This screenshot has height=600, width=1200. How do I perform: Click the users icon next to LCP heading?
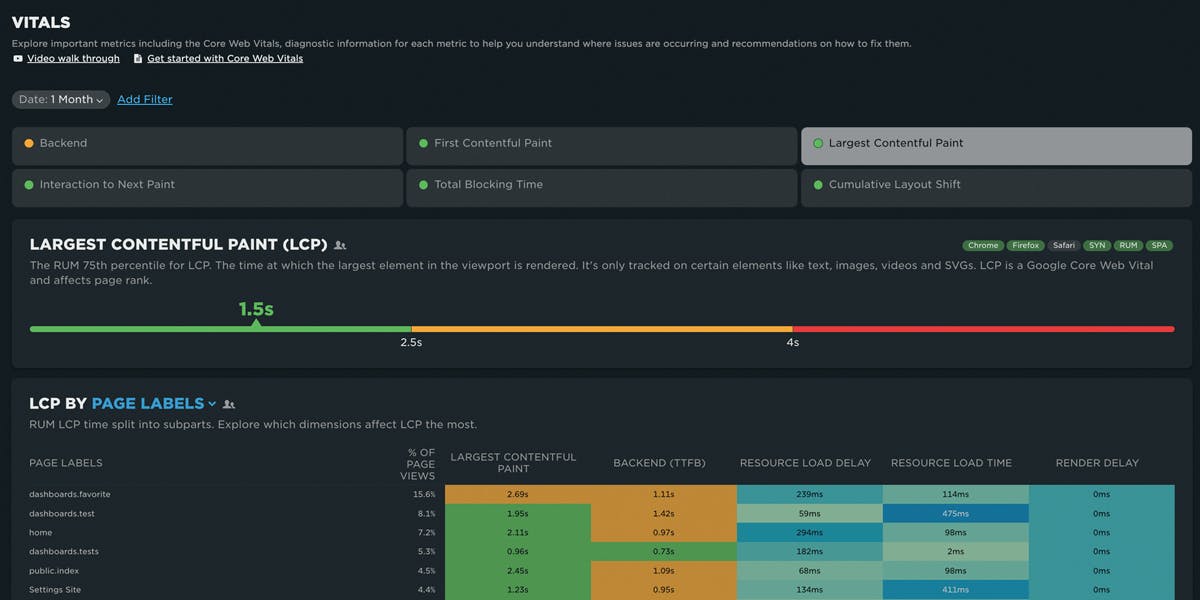(x=340, y=245)
